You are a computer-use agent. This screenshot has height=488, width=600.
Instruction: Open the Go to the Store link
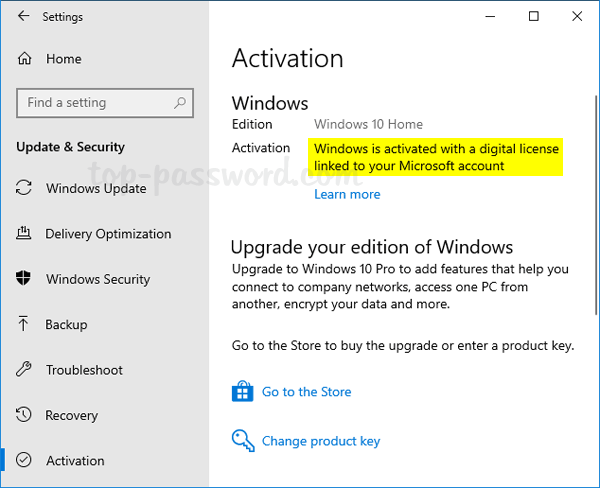pyautogui.click(x=306, y=392)
